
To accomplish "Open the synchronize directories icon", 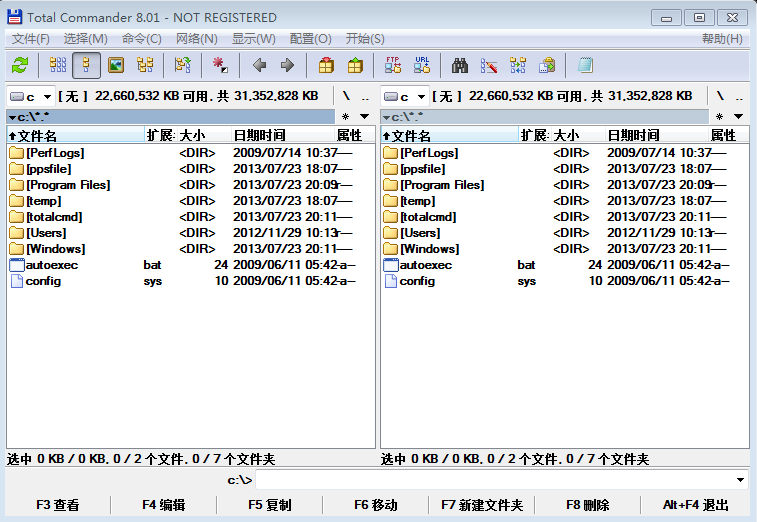I will (x=518, y=65).
